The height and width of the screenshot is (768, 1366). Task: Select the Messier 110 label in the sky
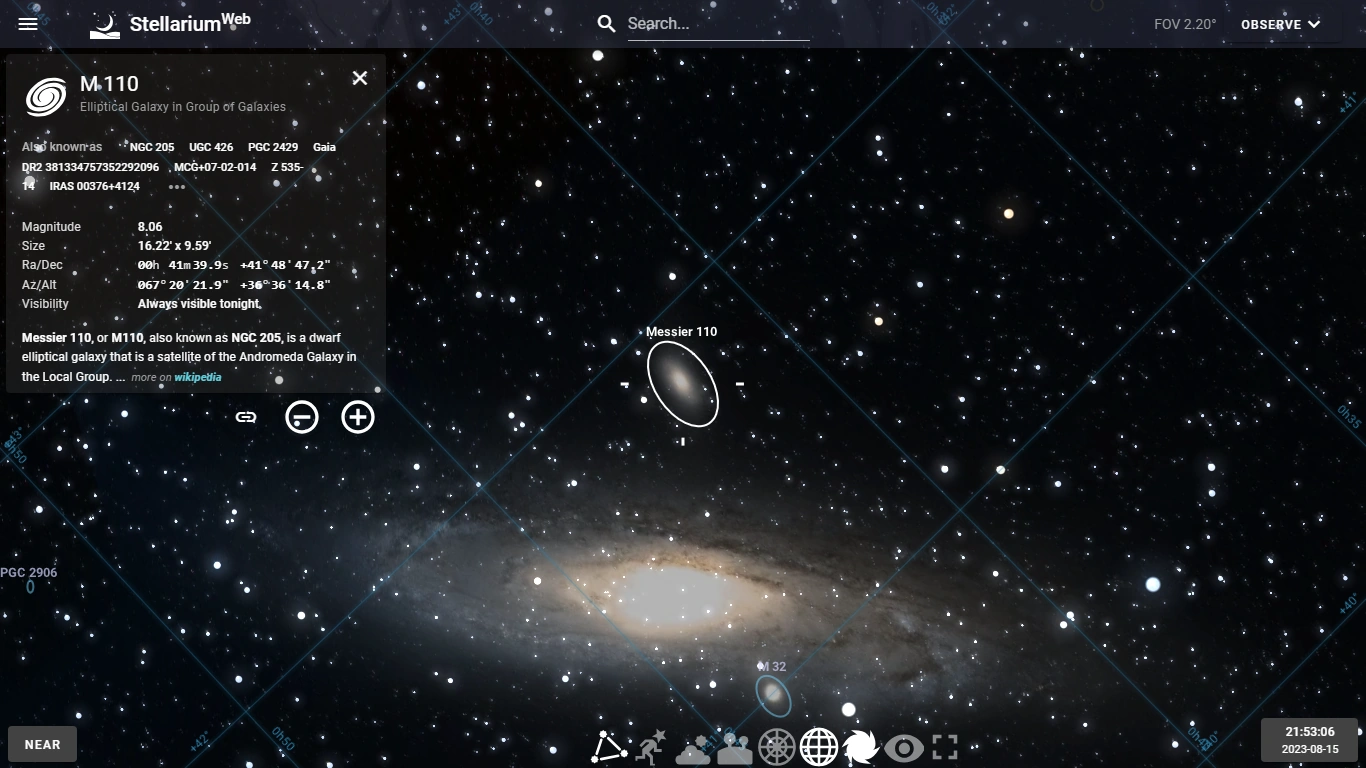[681, 332]
